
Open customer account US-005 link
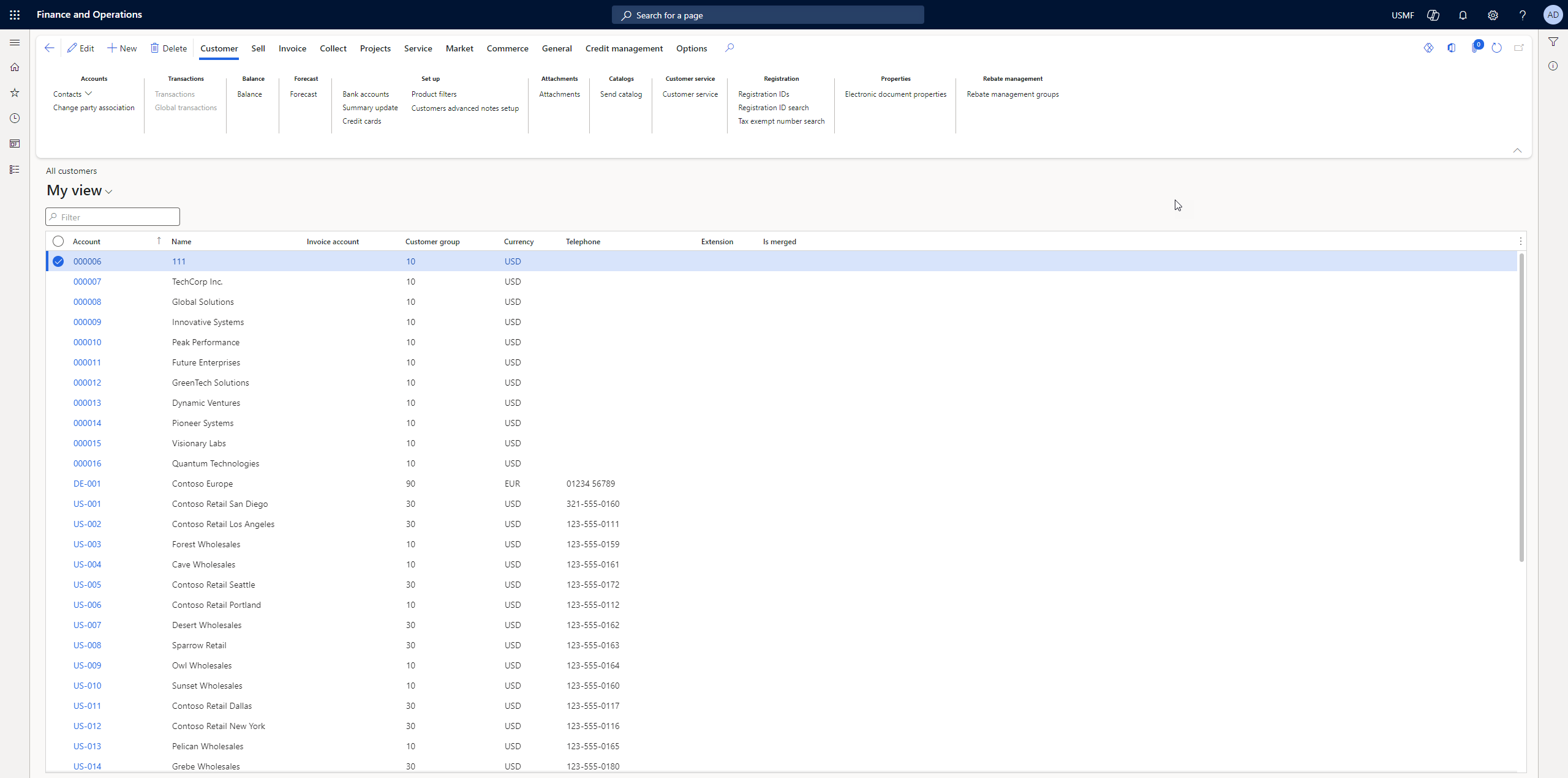click(87, 585)
